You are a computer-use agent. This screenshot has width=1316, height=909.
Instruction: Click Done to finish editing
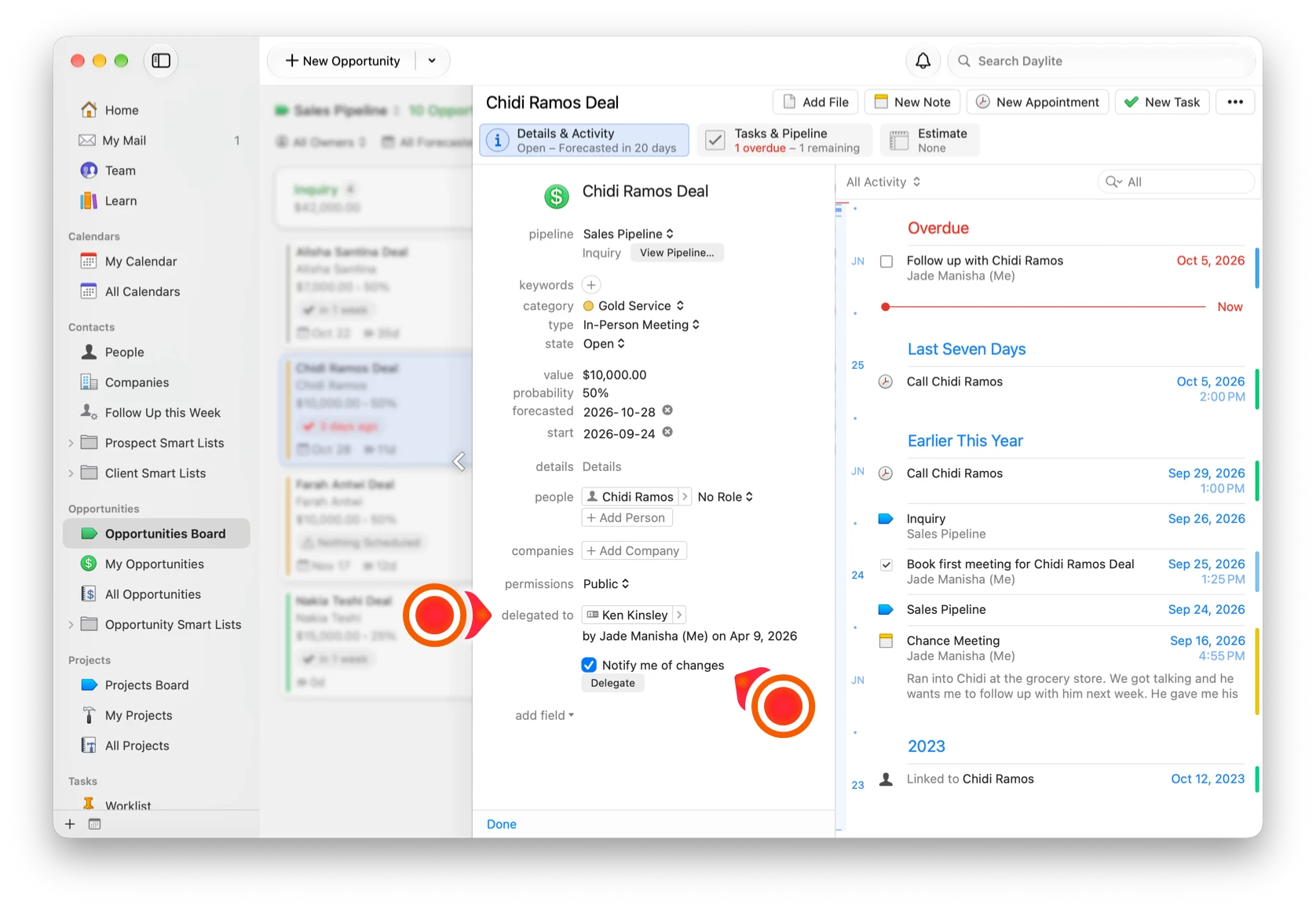click(x=502, y=824)
